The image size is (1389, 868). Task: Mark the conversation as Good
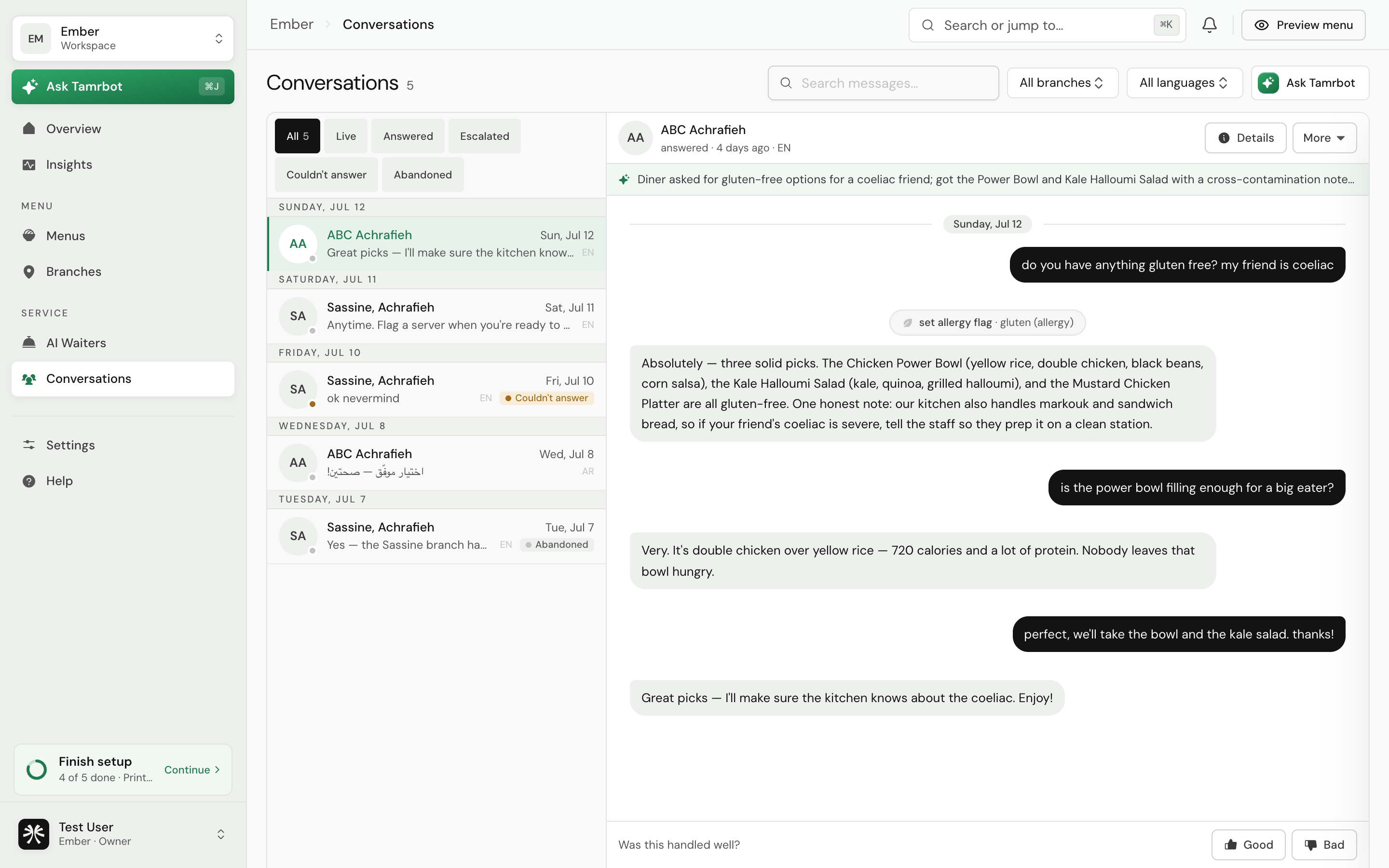[x=1248, y=844]
